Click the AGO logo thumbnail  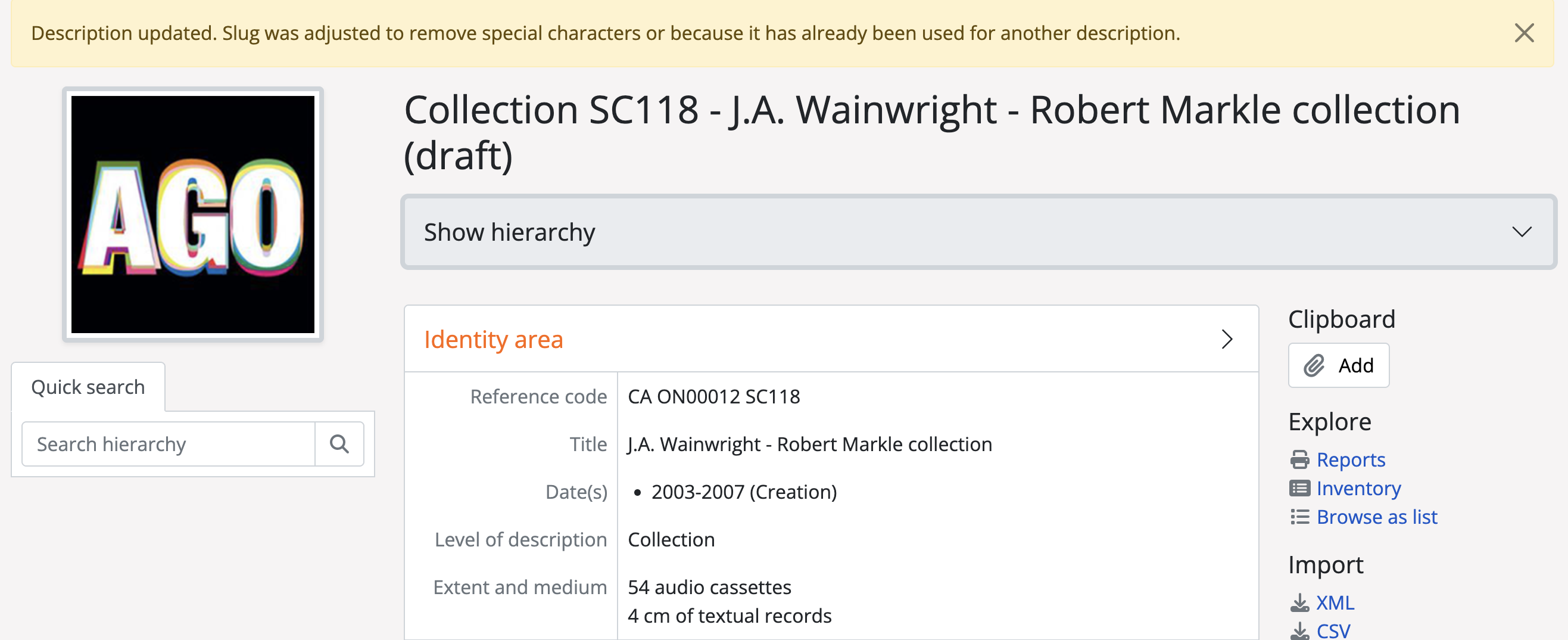click(193, 215)
